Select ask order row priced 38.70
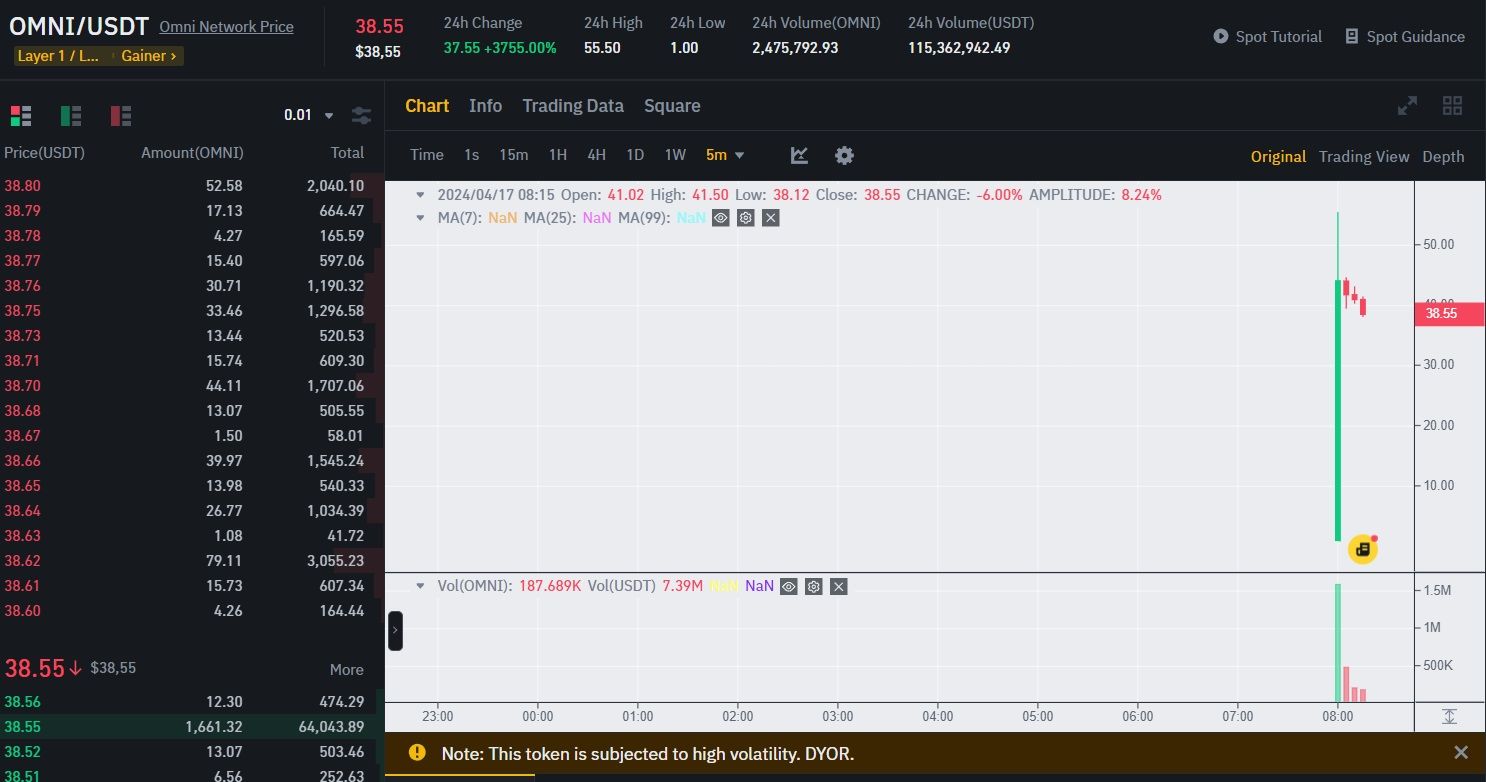This screenshot has height=782, width=1486. pyautogui.click(x=192, y=385)
